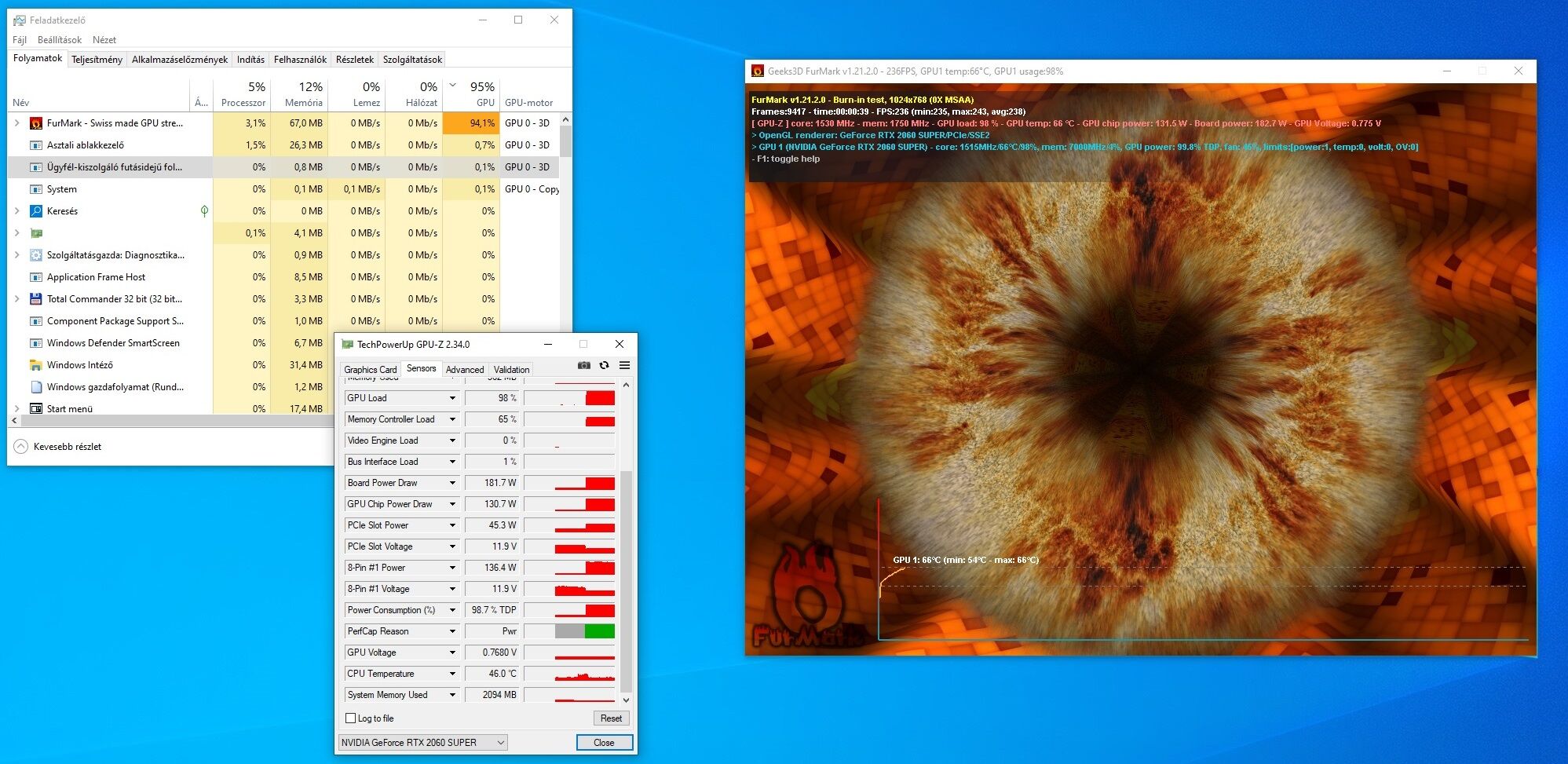Screen dimensions: 1568x764
Task: Open the Validation tab in GPU-Z
Action: [511, 370]
